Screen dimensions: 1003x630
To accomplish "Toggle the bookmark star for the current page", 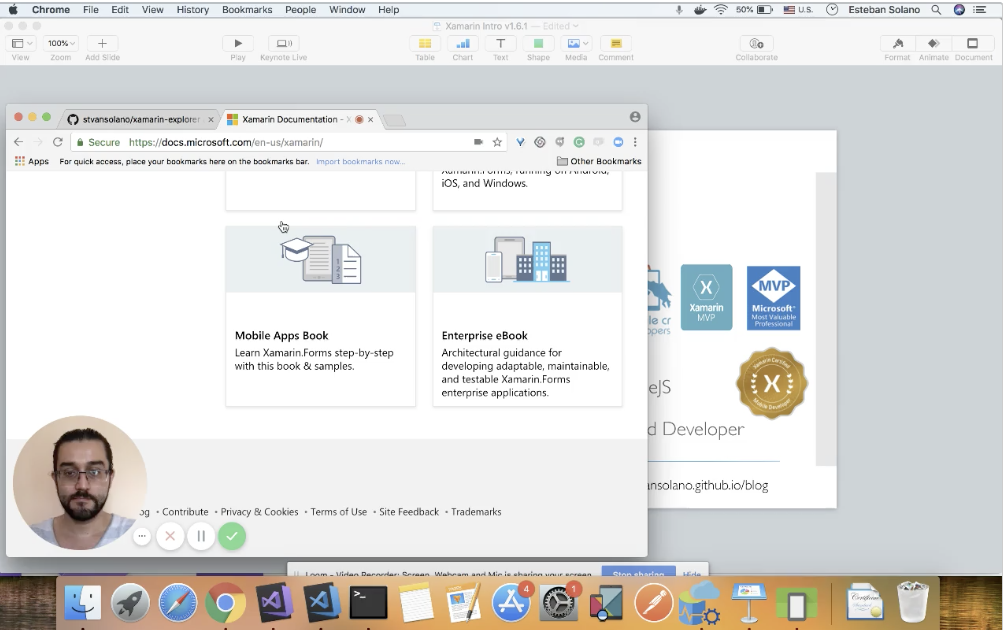I will (x=497, y=142).
